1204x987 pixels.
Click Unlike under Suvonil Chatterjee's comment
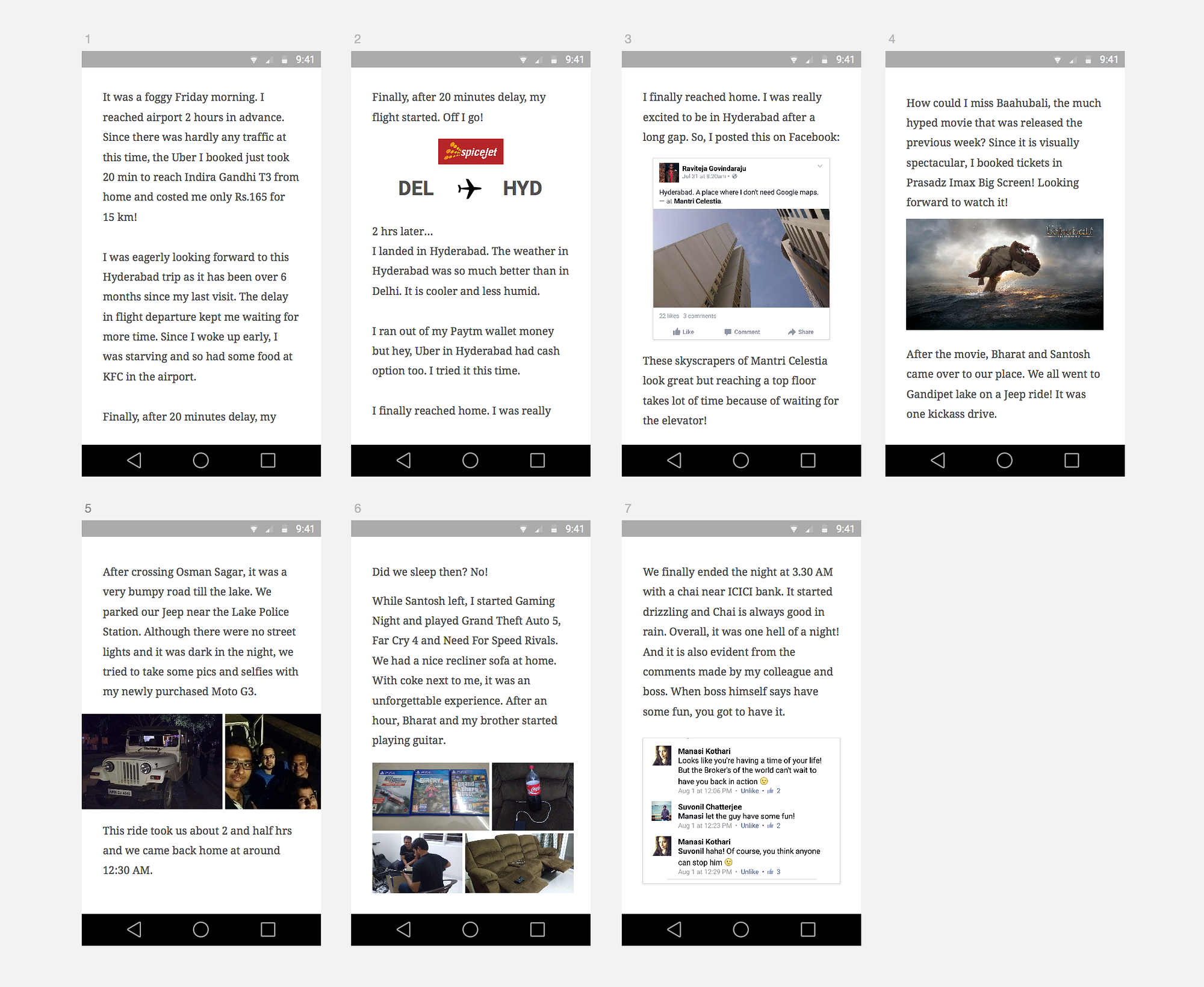click(x=749, y=826)
